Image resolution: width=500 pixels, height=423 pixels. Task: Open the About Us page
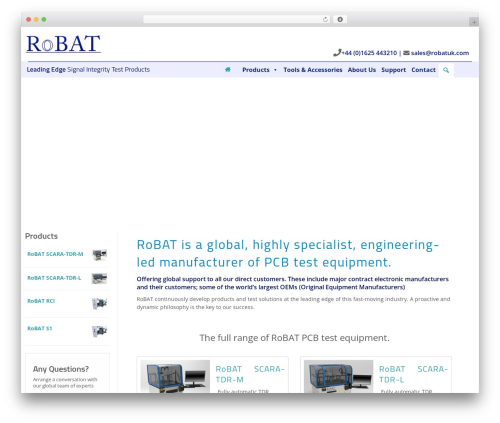362,70
